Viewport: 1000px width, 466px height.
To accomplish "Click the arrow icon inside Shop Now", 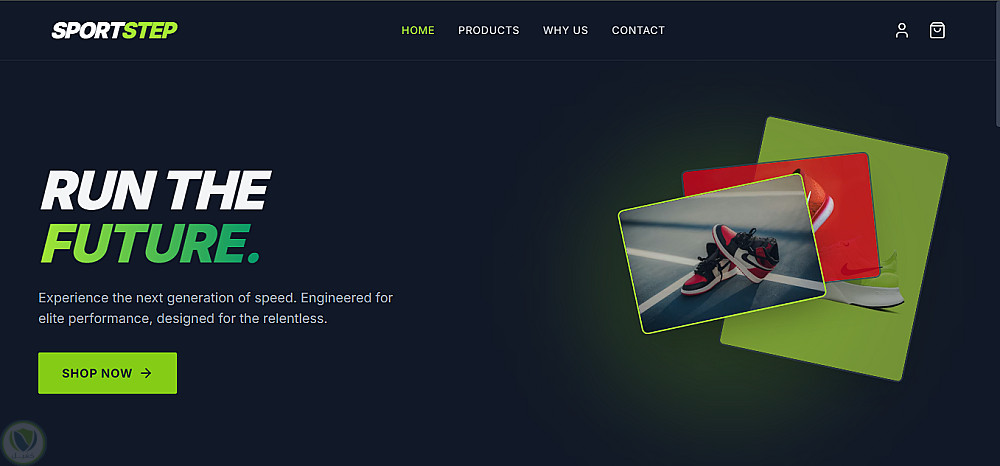I will coord(146,374).
